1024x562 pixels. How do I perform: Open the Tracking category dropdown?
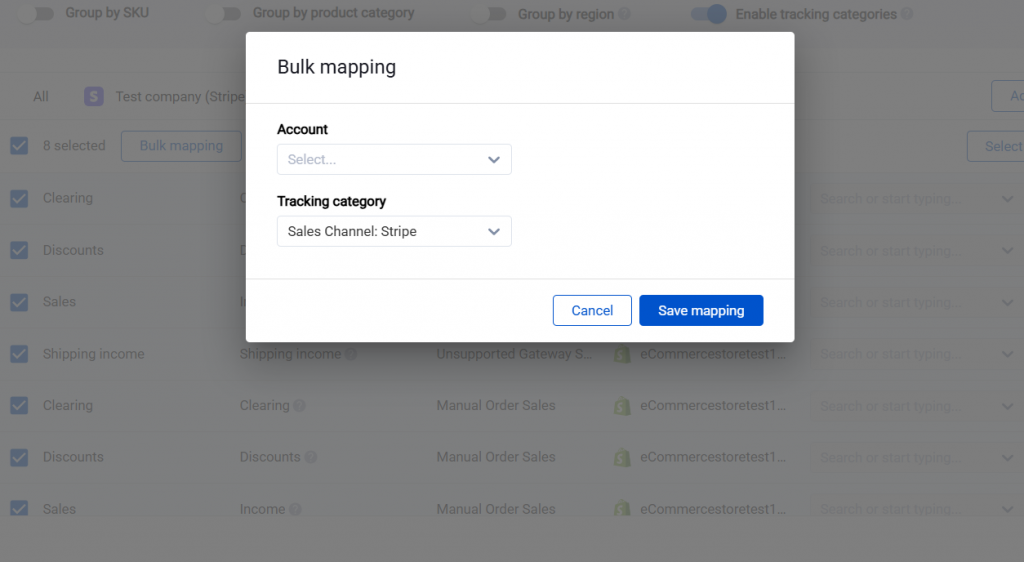pyautogui.click(x=394, y=231)
